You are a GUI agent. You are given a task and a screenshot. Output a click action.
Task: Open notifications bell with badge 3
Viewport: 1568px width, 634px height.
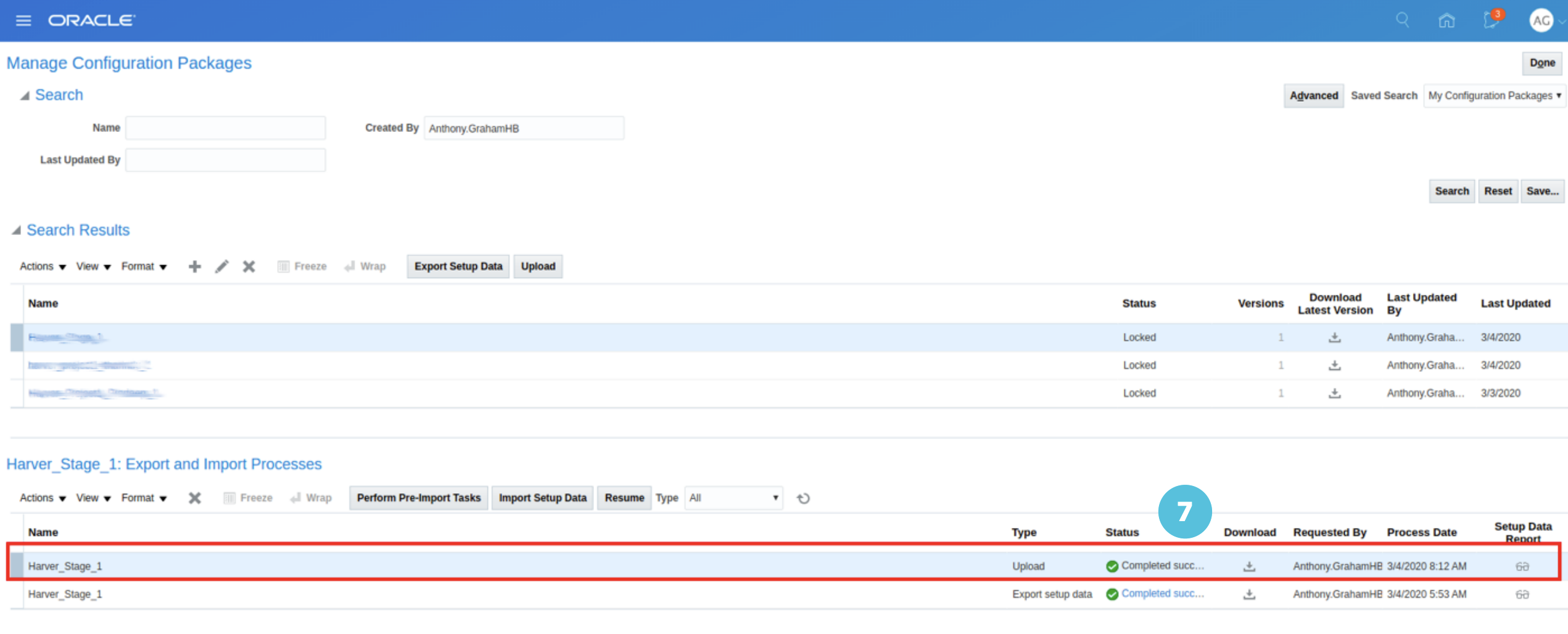click(1492, 20)
